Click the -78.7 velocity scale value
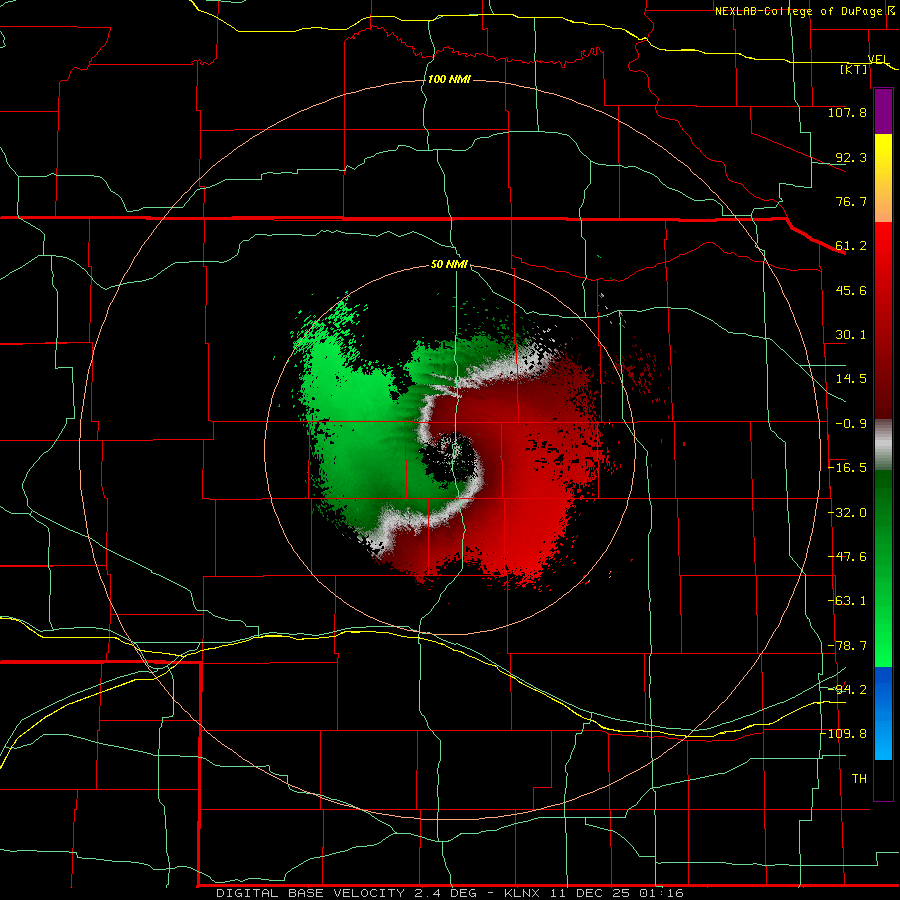Image resolution: width=900 pixels, height=900 pixels. 847,646
